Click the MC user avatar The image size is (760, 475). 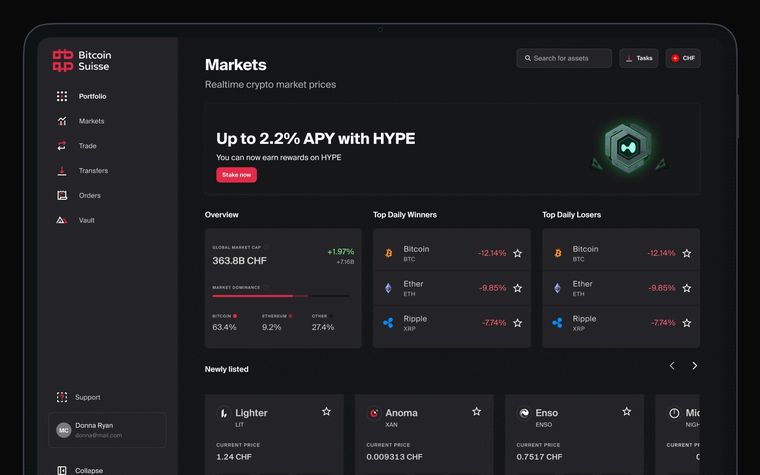[x=63, y=430]
